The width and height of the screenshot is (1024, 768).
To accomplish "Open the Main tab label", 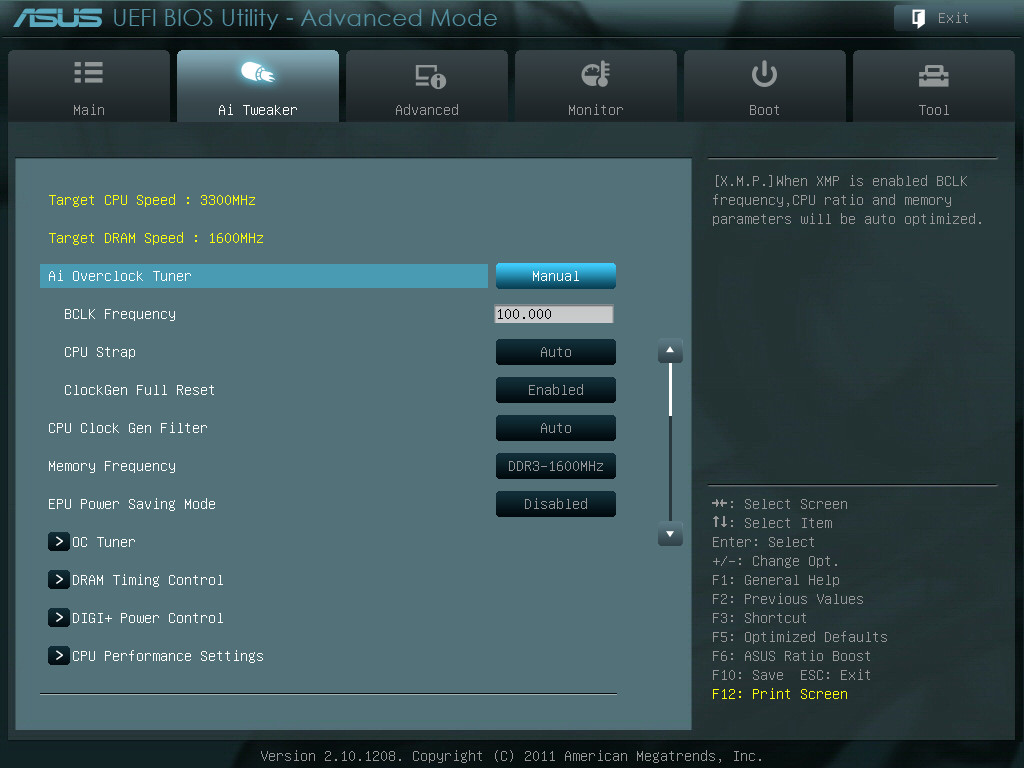I will point(89,110).
